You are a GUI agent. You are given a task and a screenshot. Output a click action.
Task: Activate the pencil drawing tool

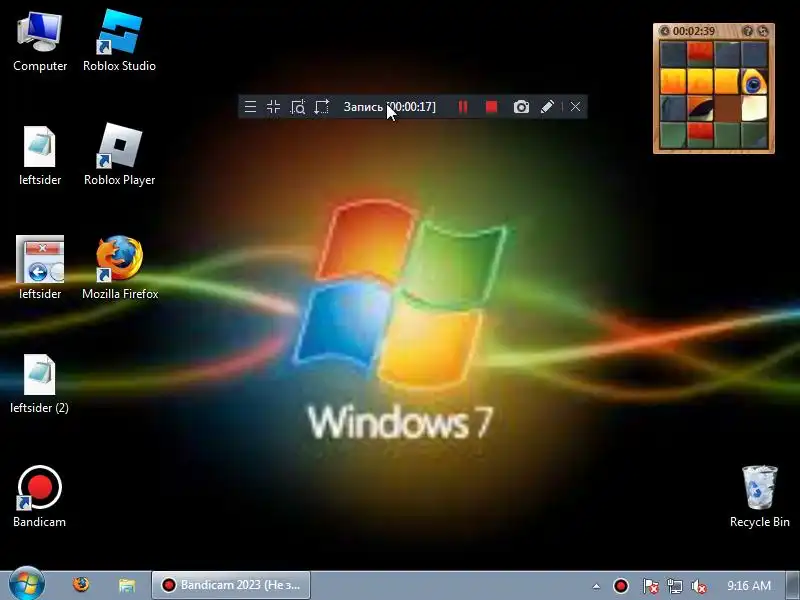point(547,107)
